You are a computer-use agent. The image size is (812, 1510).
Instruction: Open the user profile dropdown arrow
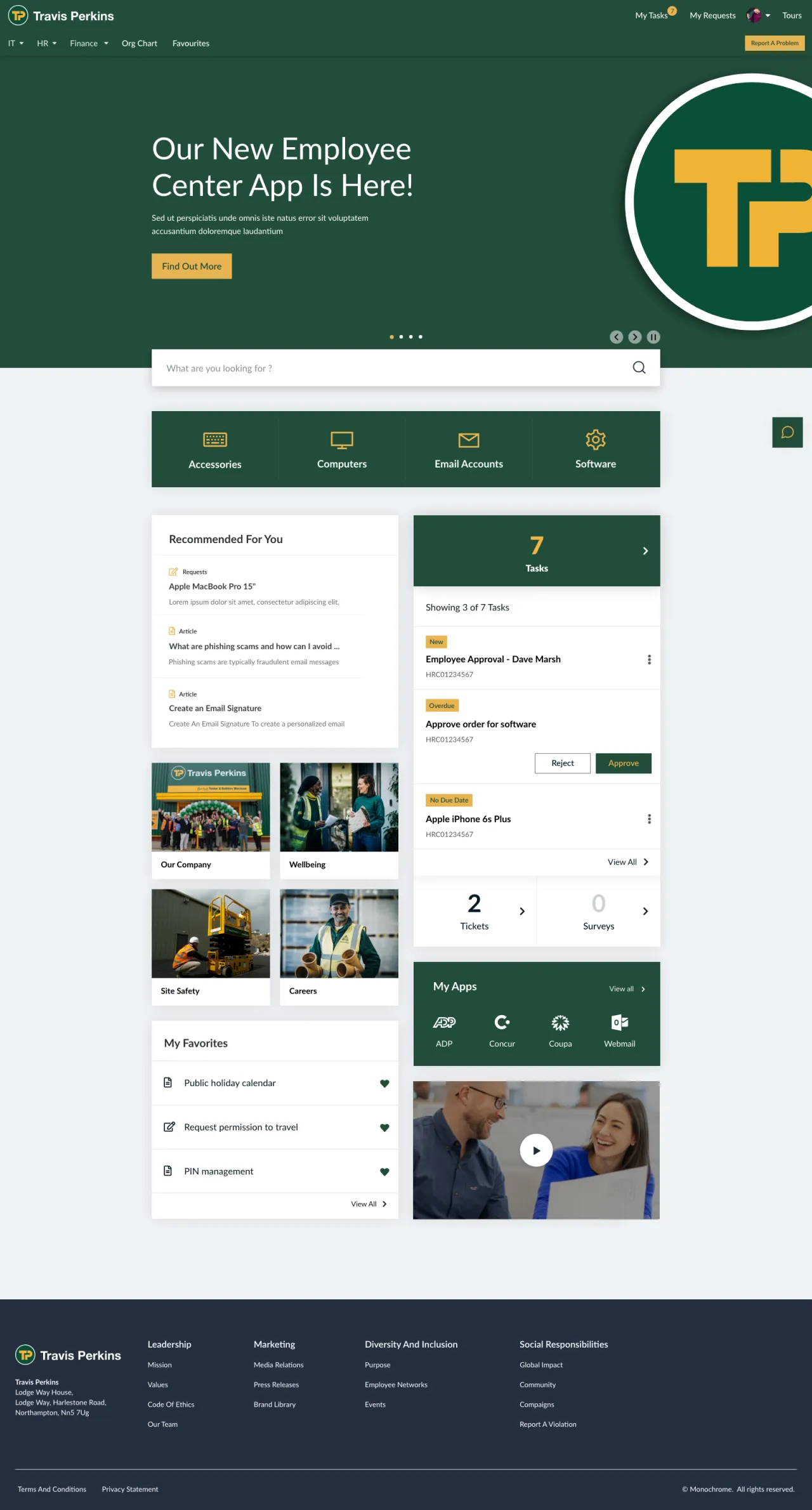click(768, 16)
